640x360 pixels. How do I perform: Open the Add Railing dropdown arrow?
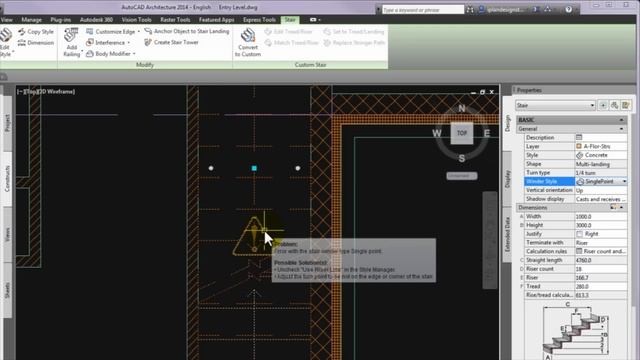tap(82, 52)
